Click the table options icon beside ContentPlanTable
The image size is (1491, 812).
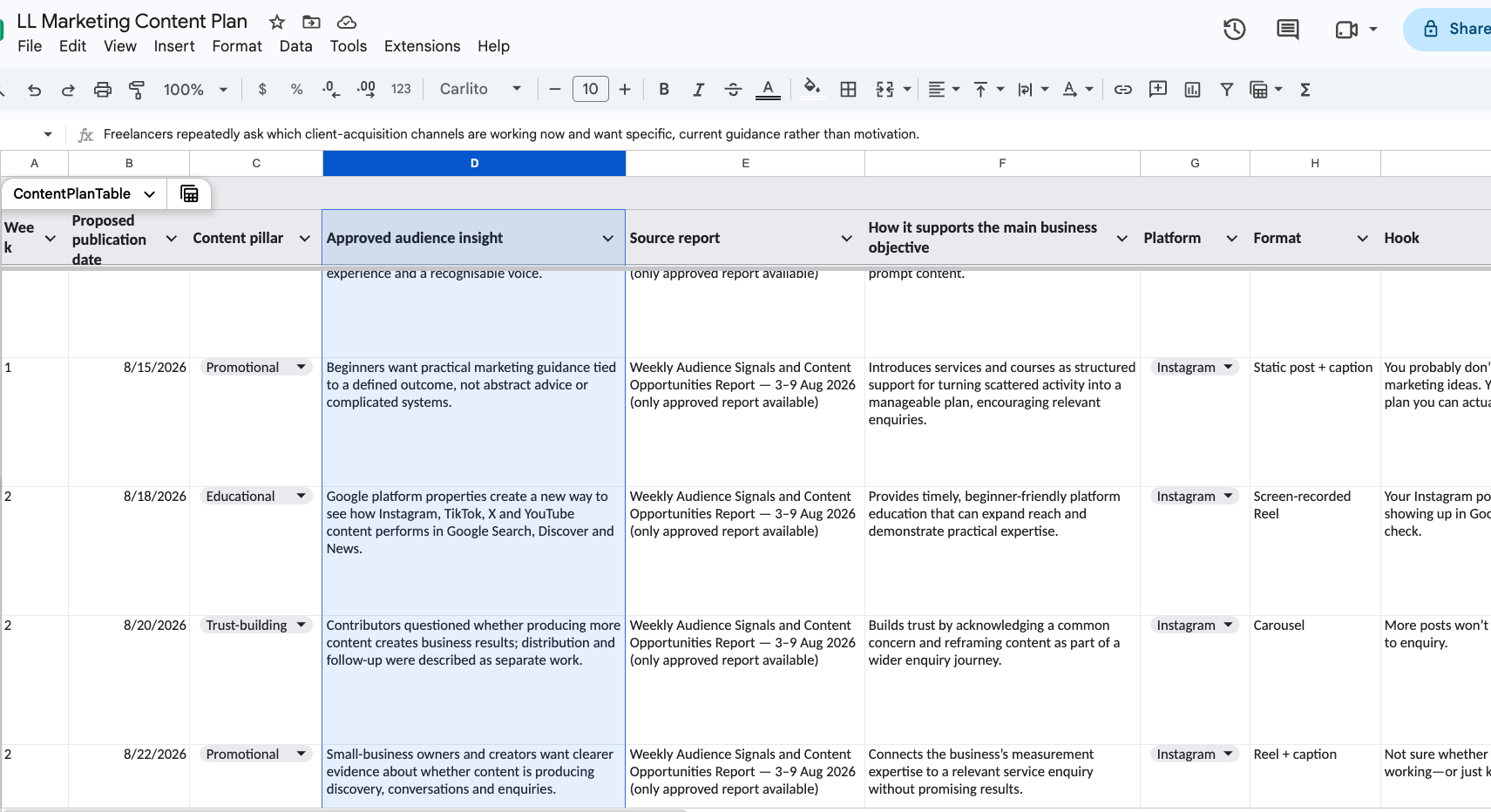[x=189, y=193]
